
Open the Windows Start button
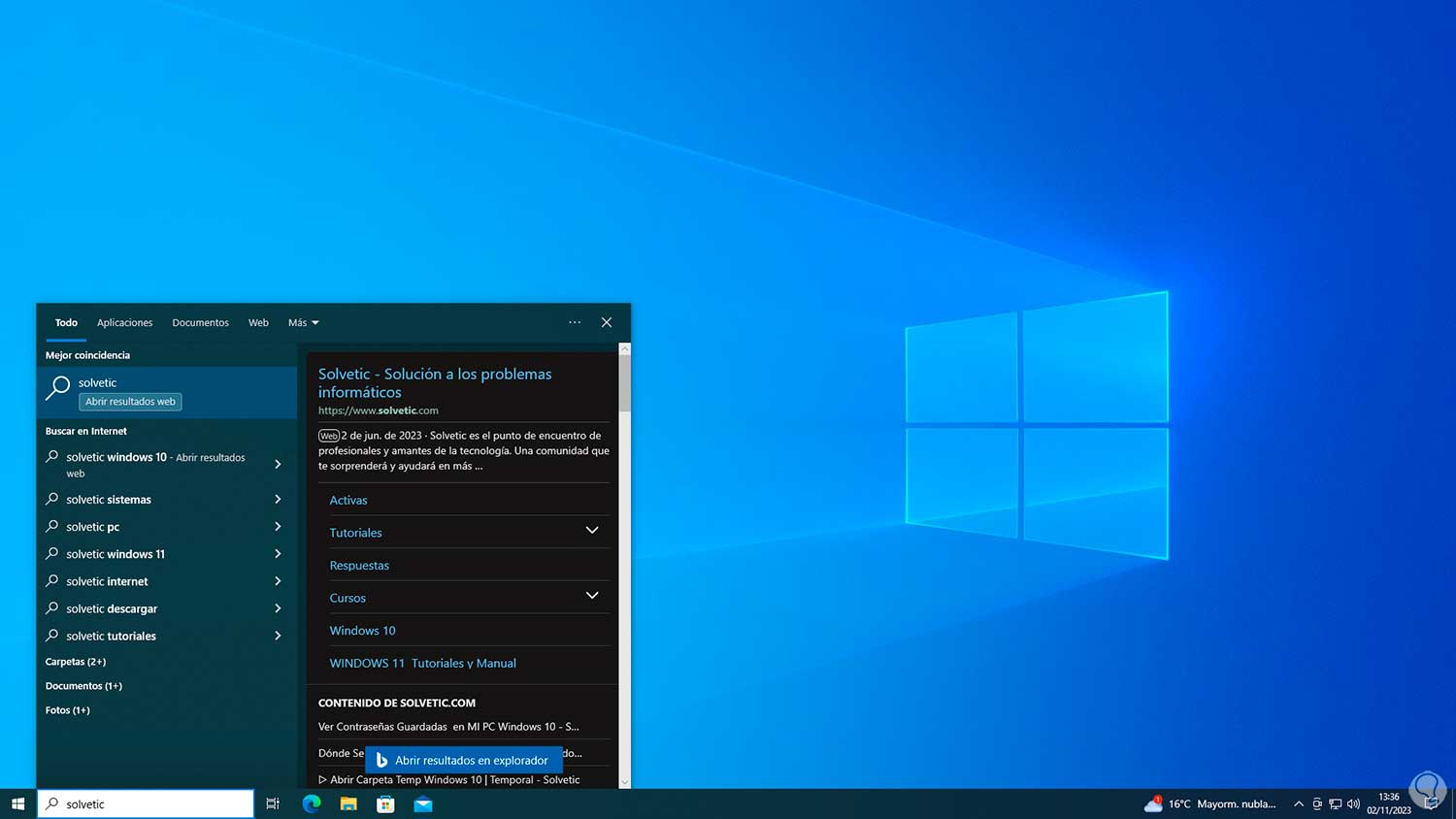click(17, 803)
